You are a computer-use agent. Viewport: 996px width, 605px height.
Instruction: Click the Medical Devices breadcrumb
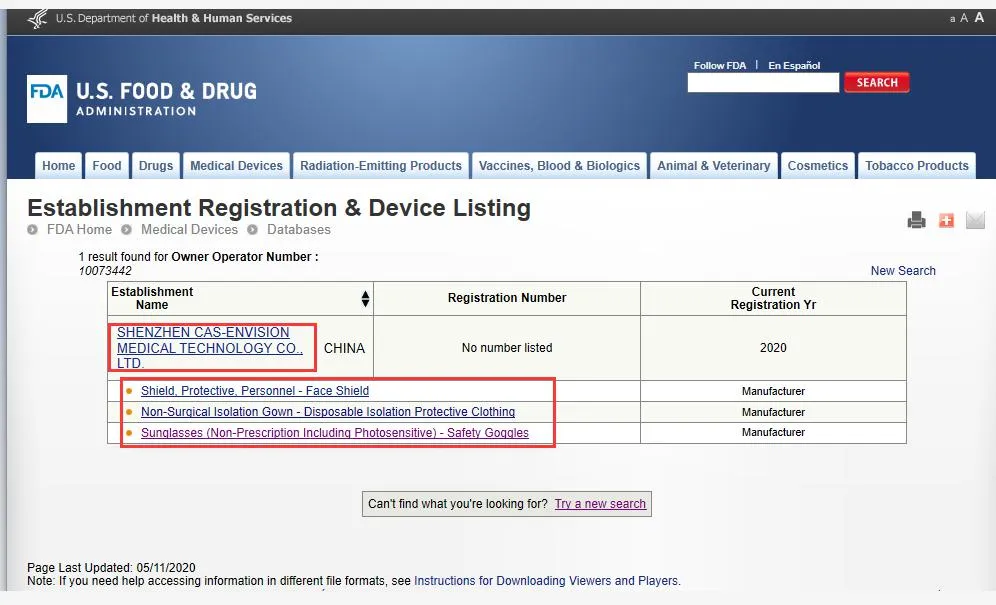[x=189, y=229]
